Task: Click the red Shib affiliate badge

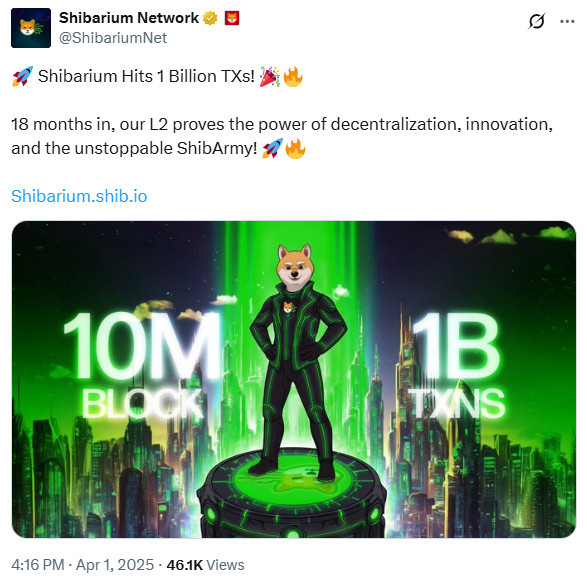Action: pos(232,18)
